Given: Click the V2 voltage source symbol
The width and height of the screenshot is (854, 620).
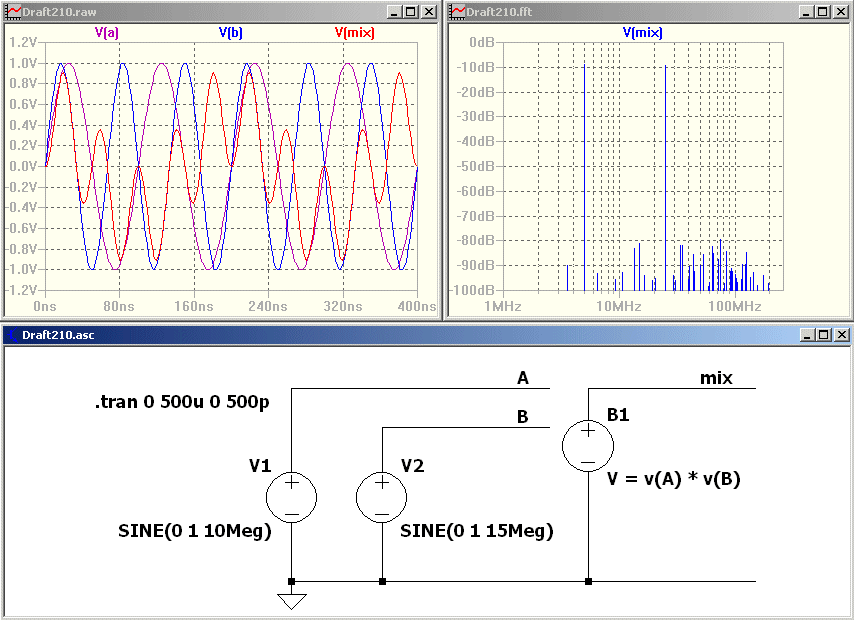Looking at the screenshot, I should (x=382, y=497).
